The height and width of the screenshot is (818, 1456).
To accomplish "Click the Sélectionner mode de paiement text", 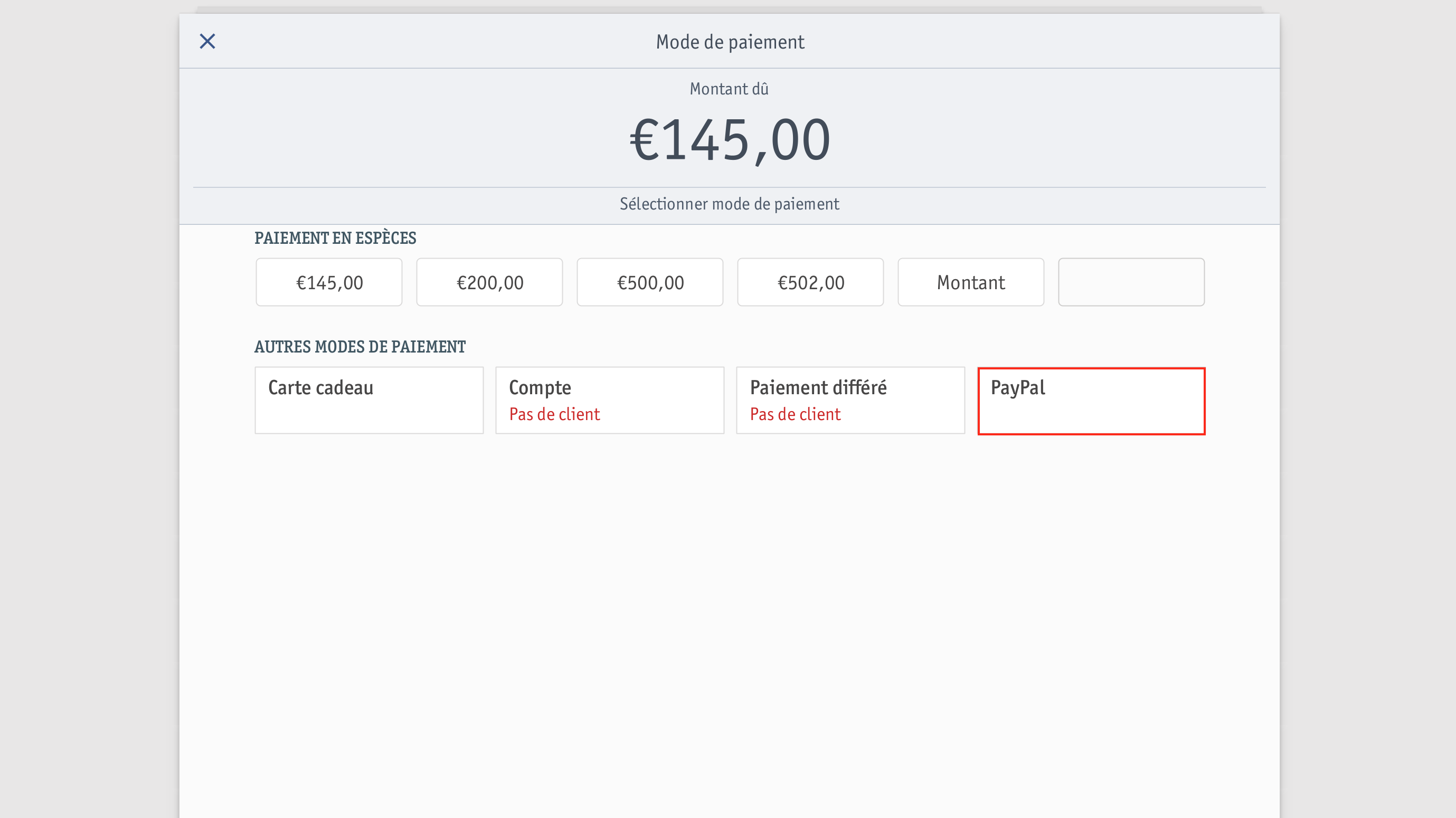I will click(729, 204).
